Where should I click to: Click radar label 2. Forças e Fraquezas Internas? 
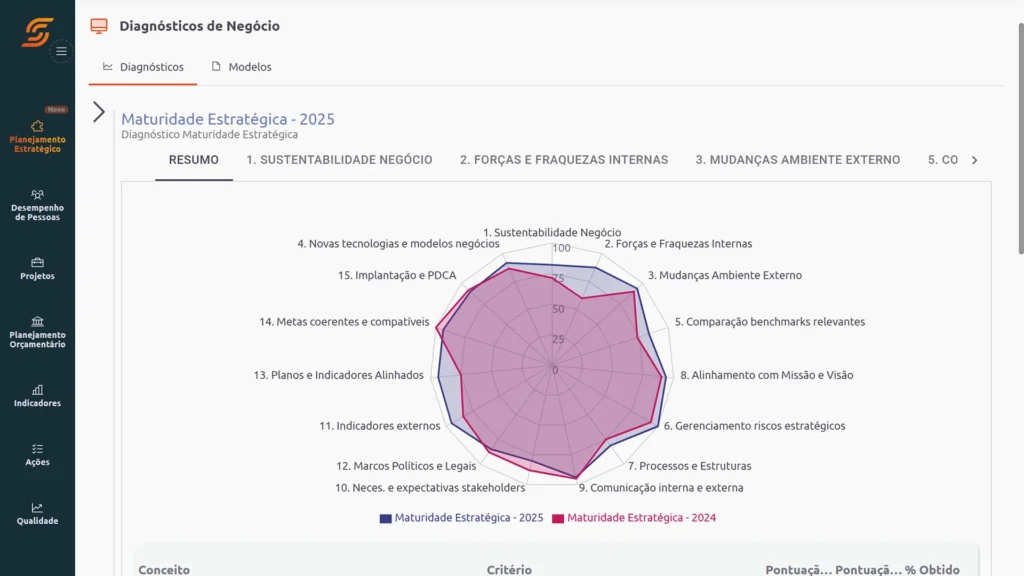tap(678, 244)
